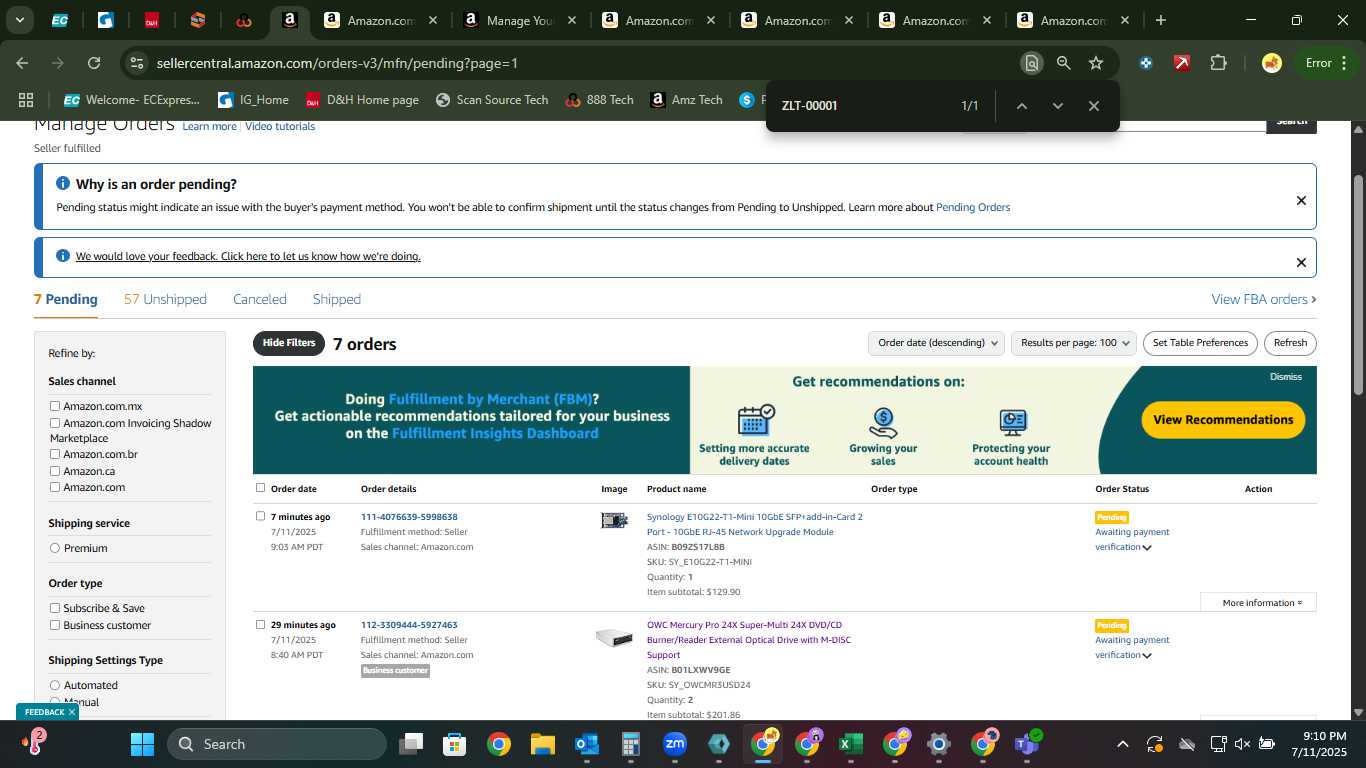Open the apps grid in bookmarks bar
Viewport: 1366px width, 768px height.
click(26, 100)
